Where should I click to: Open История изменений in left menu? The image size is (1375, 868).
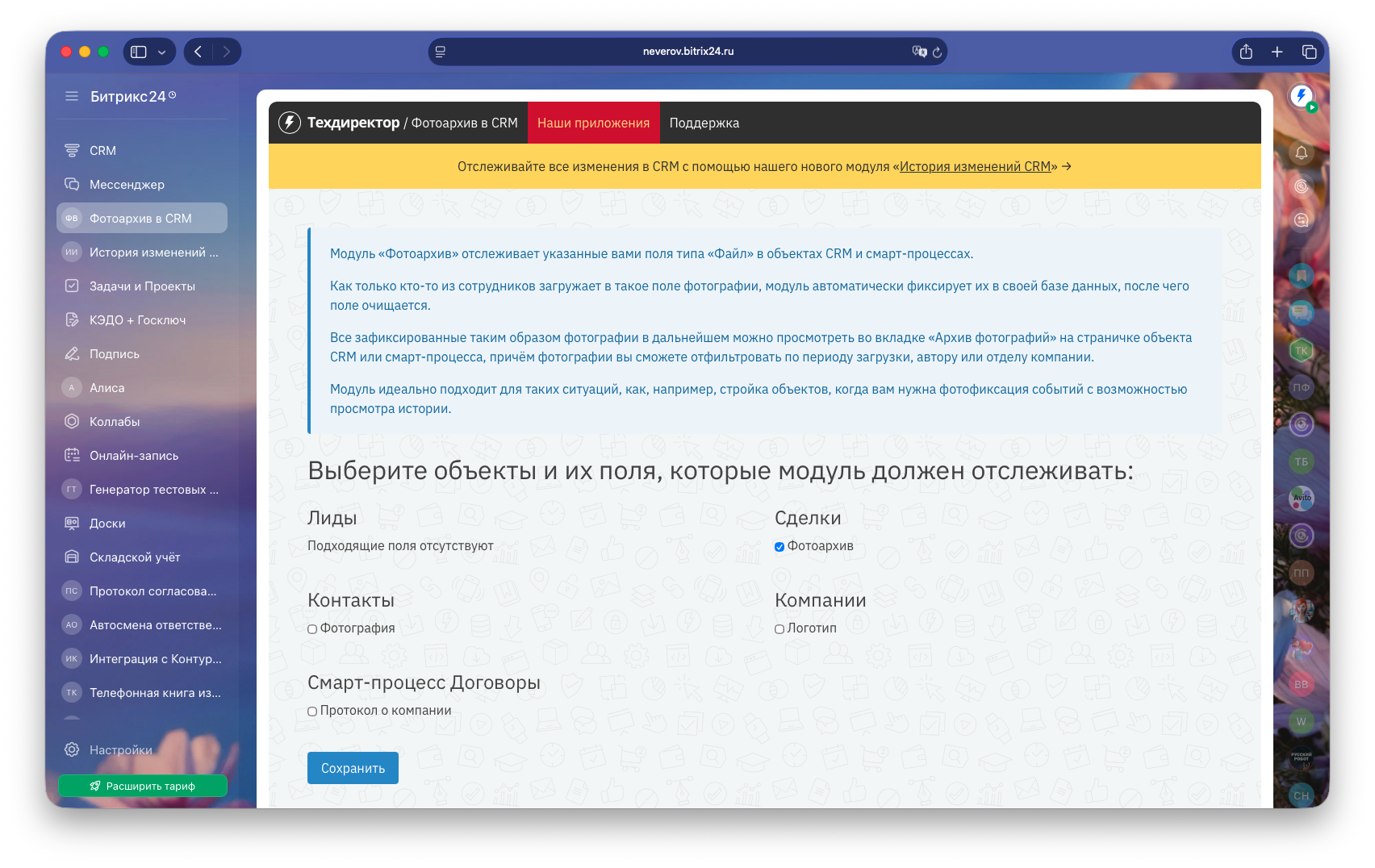point(142,252)
